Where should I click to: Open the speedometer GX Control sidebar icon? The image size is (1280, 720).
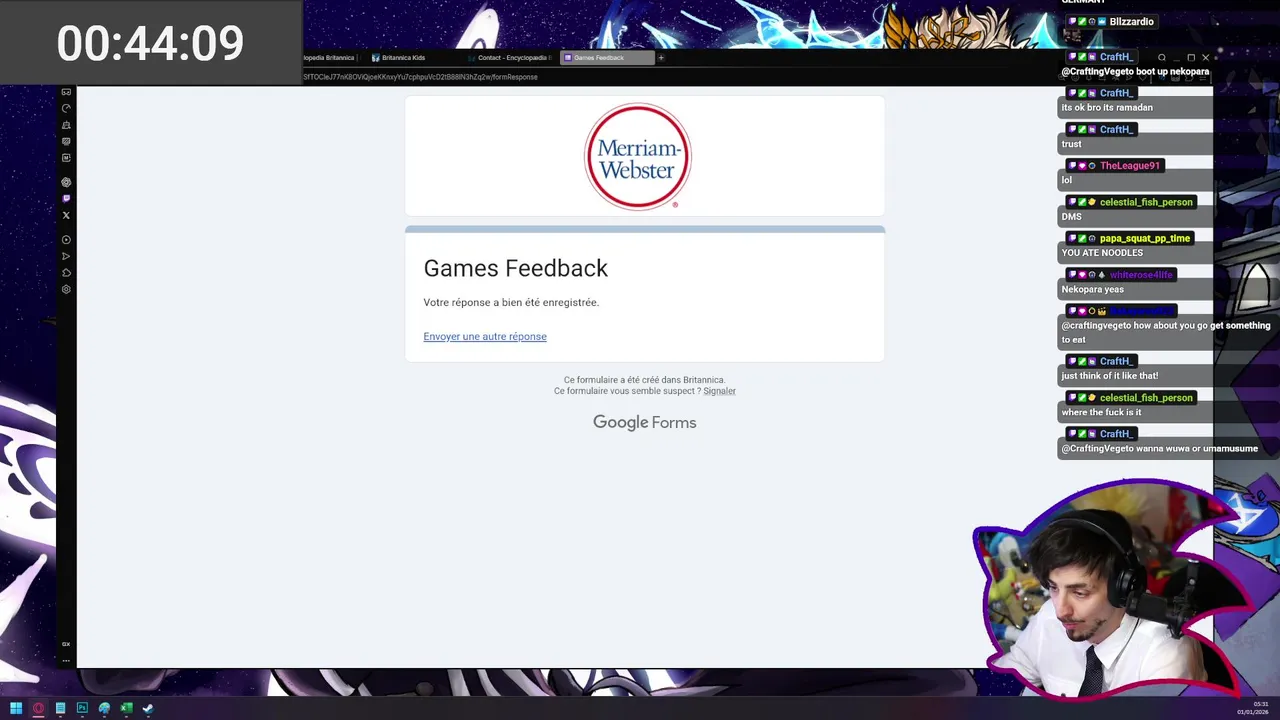click(66, 108)
